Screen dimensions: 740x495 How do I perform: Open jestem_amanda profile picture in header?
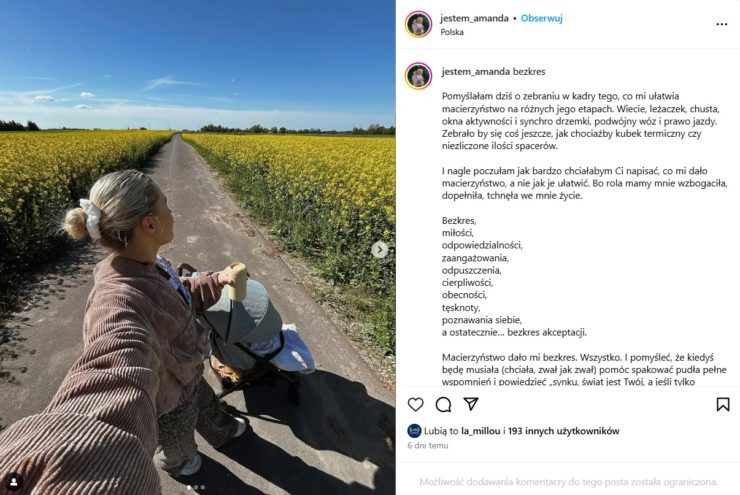418,24
